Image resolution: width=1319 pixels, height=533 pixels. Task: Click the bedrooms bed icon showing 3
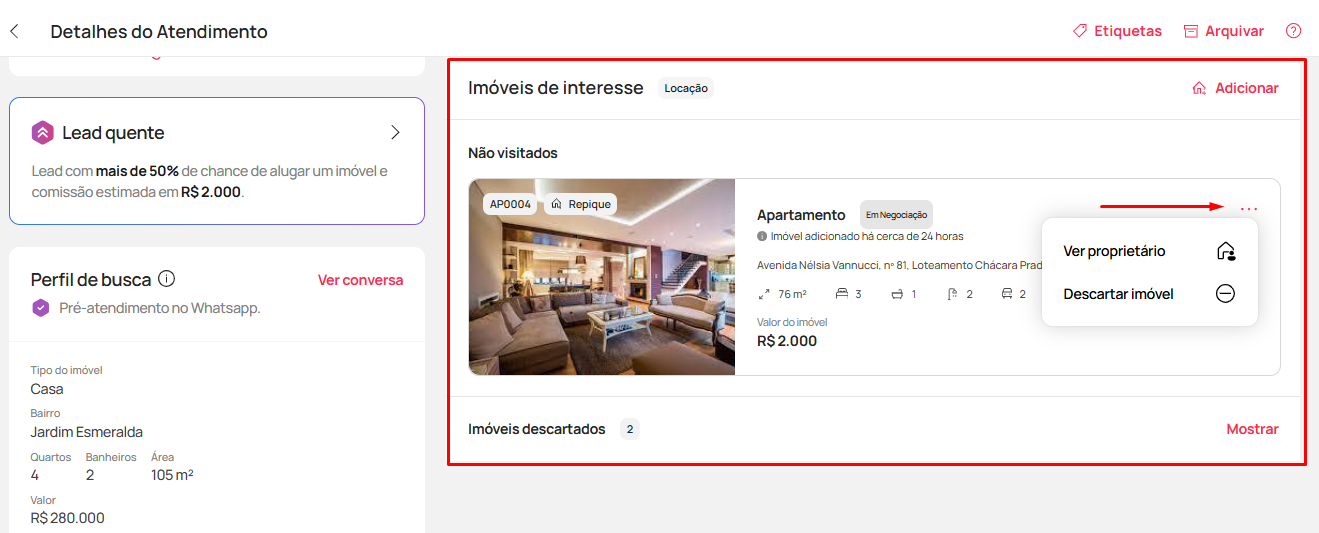point(842,294)
